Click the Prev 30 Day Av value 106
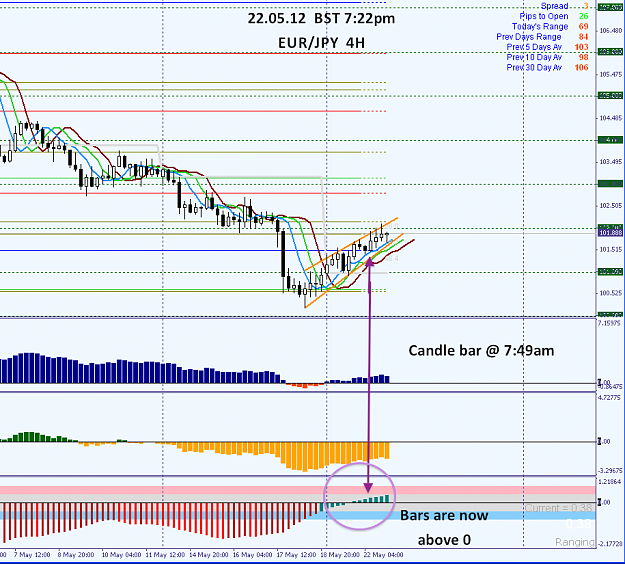This screenshot has width=625, height=564. tap(582, 68)
